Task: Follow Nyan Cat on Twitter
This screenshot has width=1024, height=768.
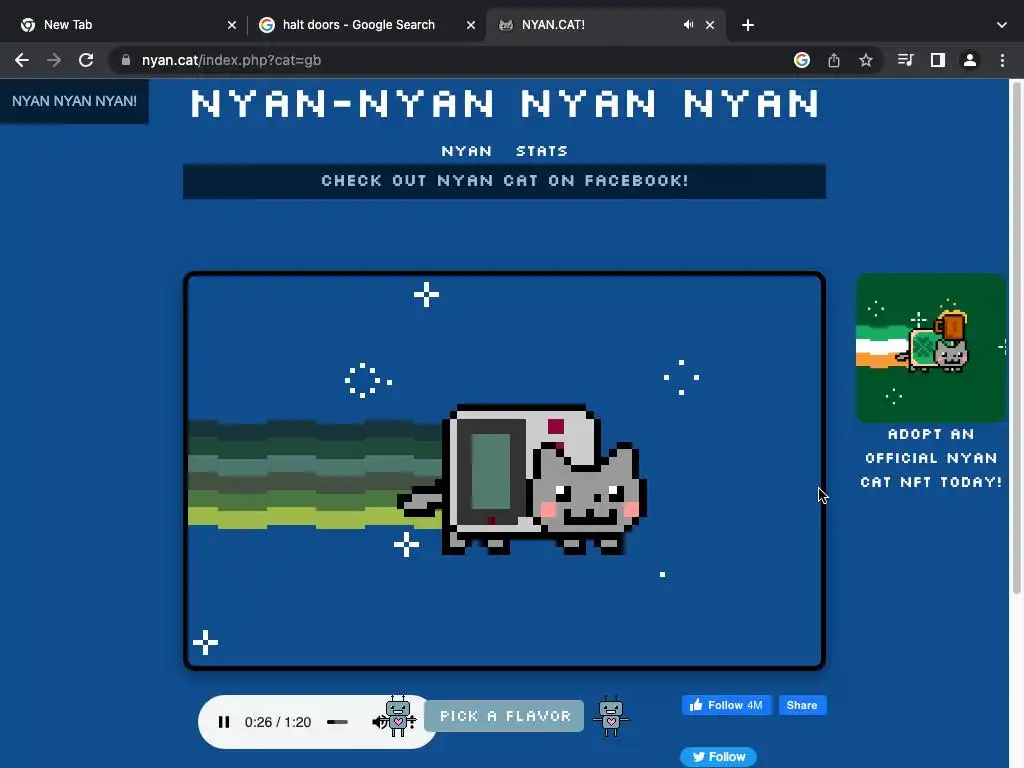Action: 718,756
